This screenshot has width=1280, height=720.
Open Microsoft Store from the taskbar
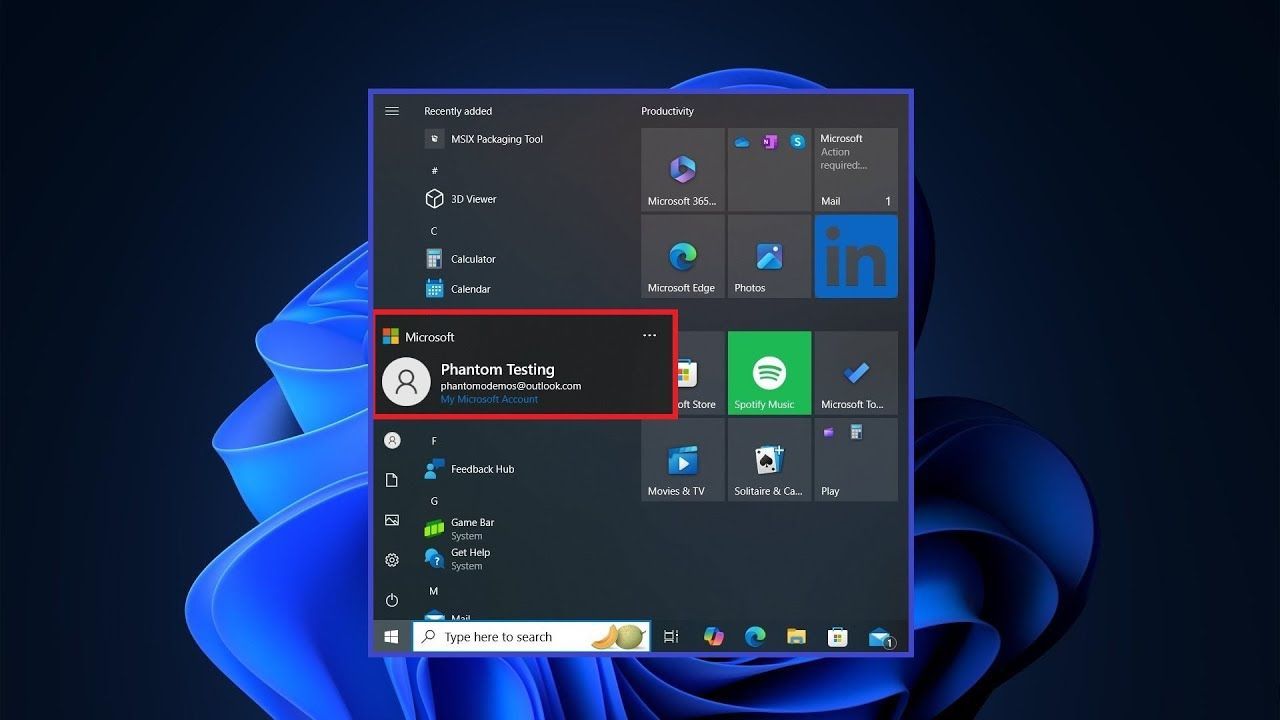(x=838, y=637)
